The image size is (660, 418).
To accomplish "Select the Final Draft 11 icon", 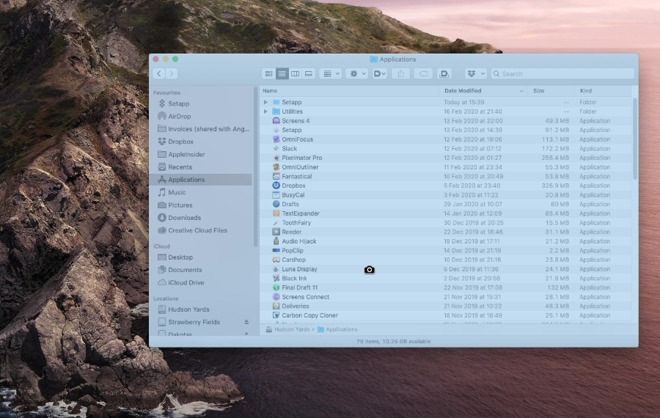I will [x=276, y=287].
